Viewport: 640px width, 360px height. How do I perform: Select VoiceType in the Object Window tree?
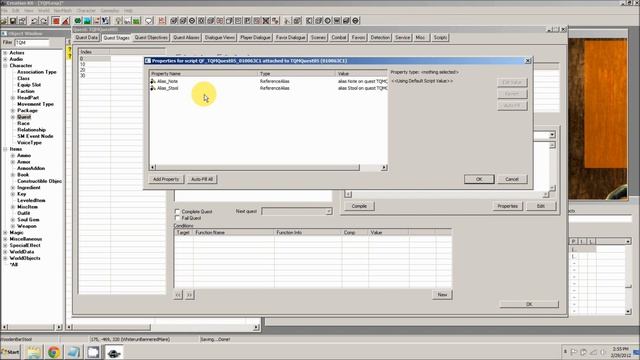29,142
